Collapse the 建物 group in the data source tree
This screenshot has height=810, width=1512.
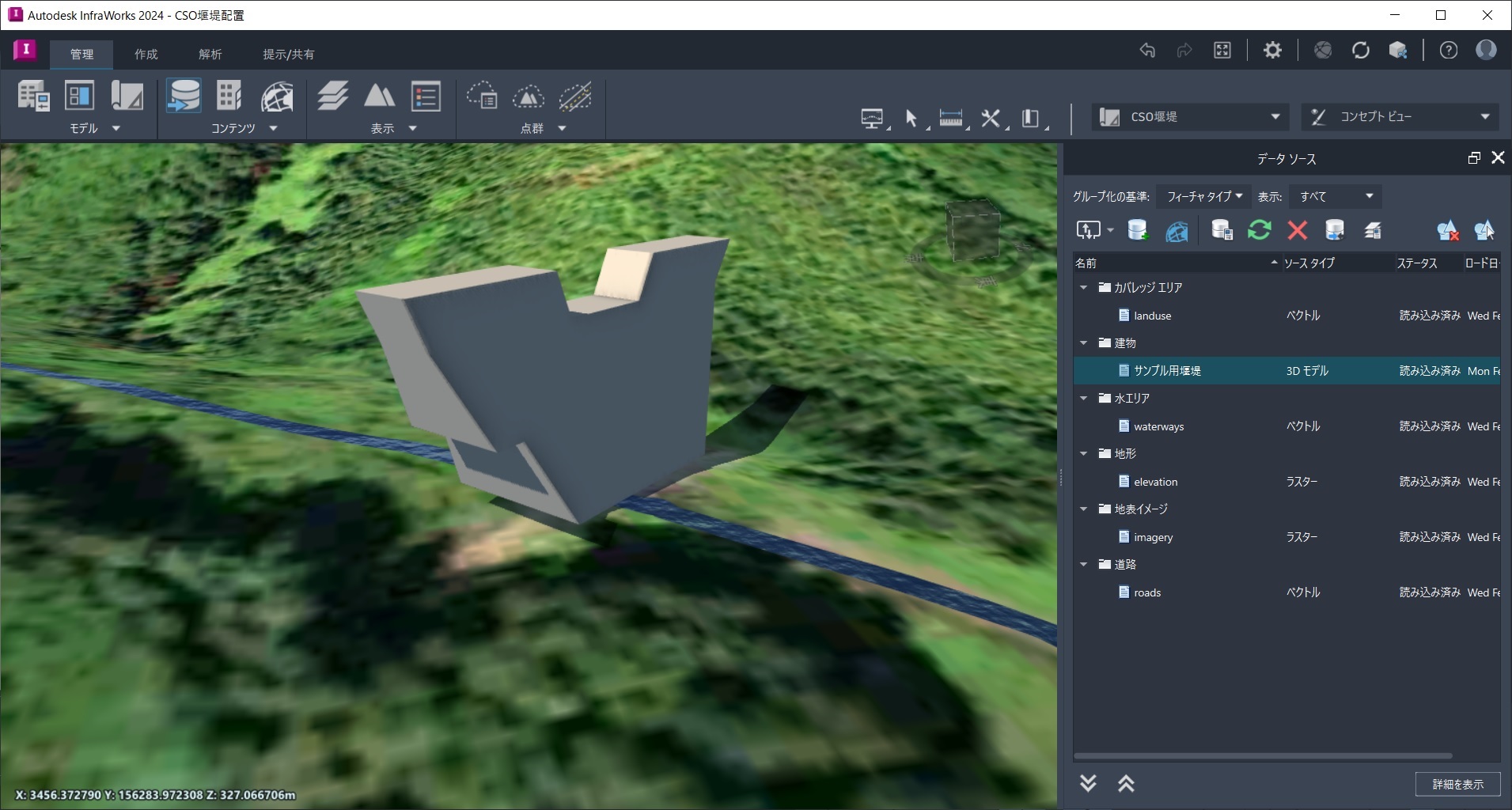[1082, 343]
